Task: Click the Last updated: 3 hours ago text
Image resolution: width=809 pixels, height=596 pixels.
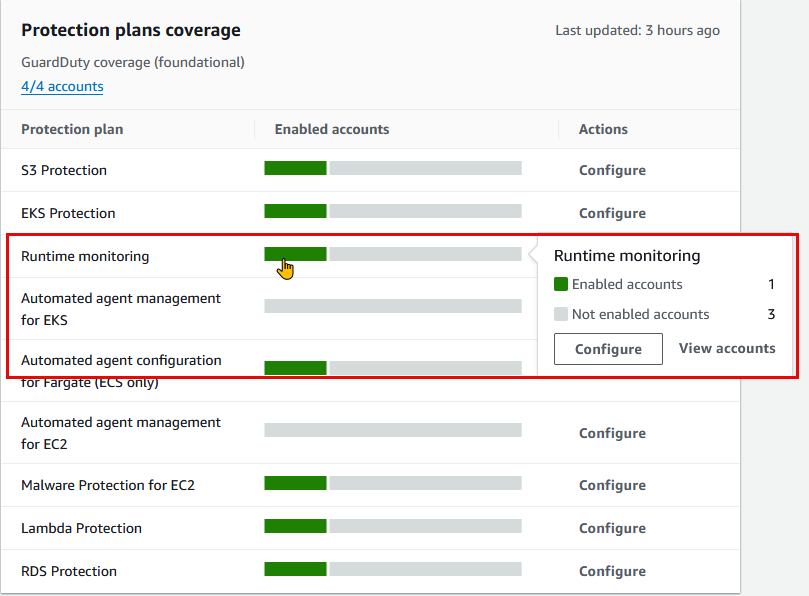Action: pyautogui.click(x=637, y=30)
